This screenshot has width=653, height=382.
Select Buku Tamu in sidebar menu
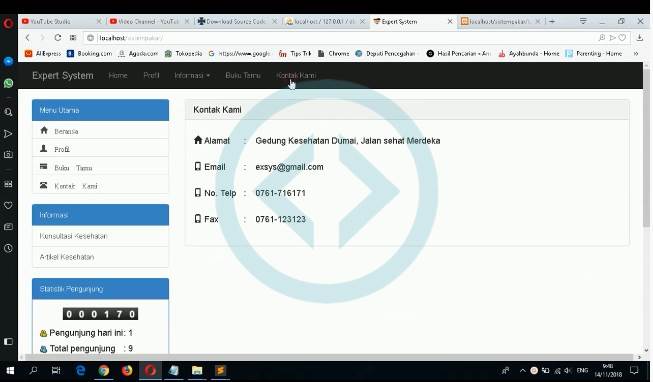pos(100,167)
